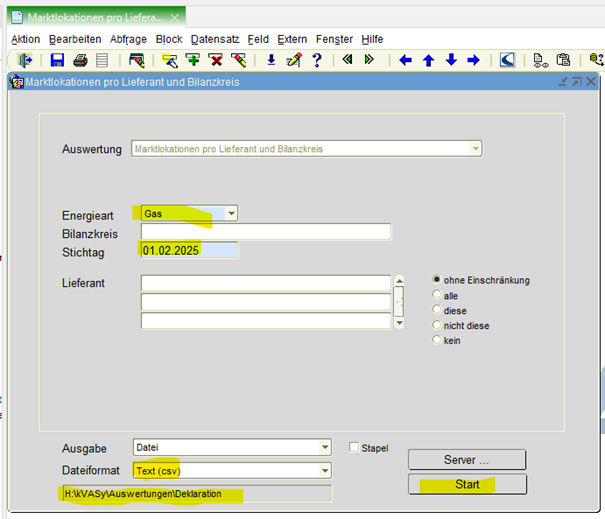Select the 'nicht diese' radio option
Image resolution: width=605 pixels, height=519 pixels.
(436, 325)
